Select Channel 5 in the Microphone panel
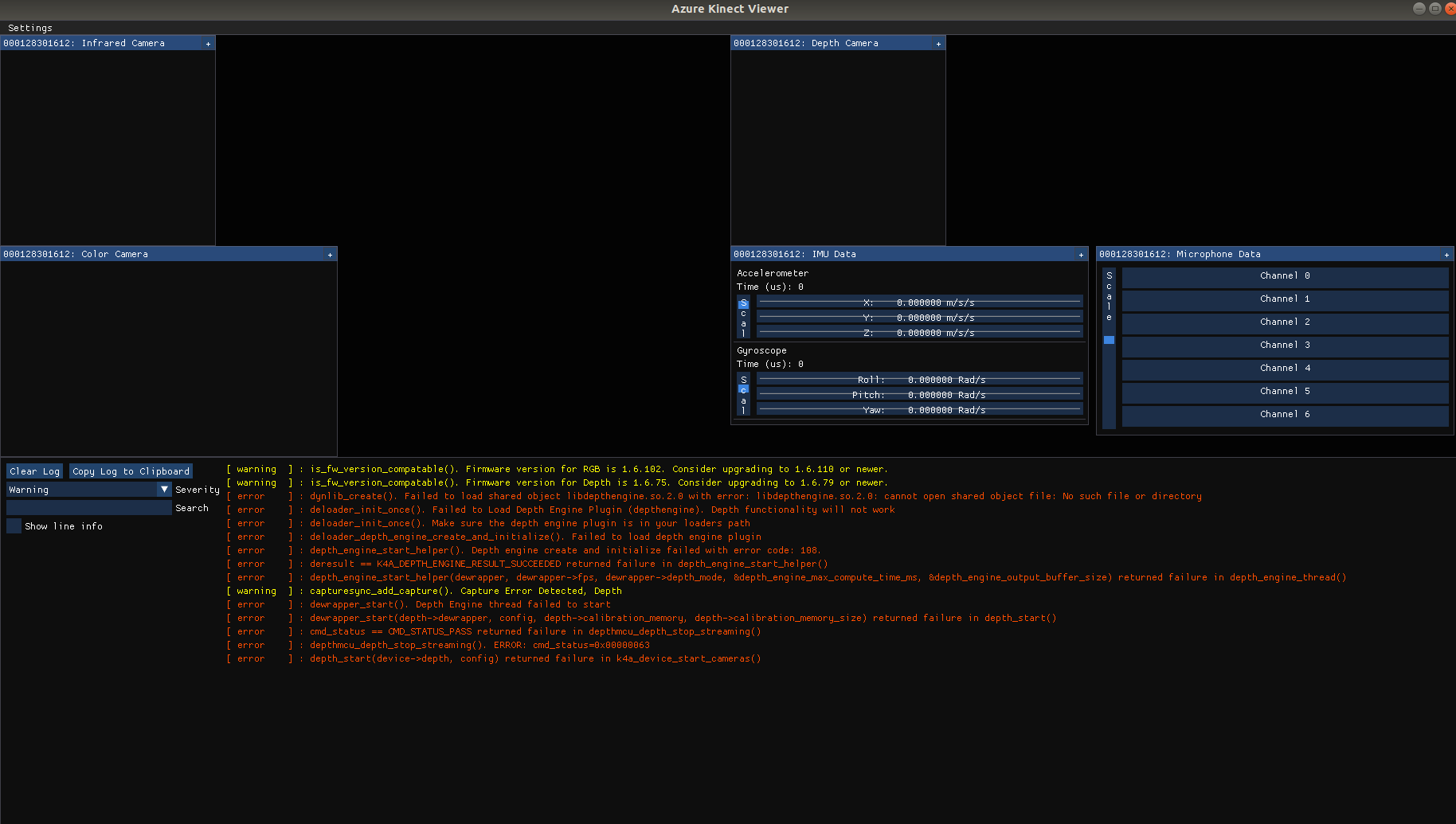The width and height of the screenshot is (1456, 824). coord(1285,392)
